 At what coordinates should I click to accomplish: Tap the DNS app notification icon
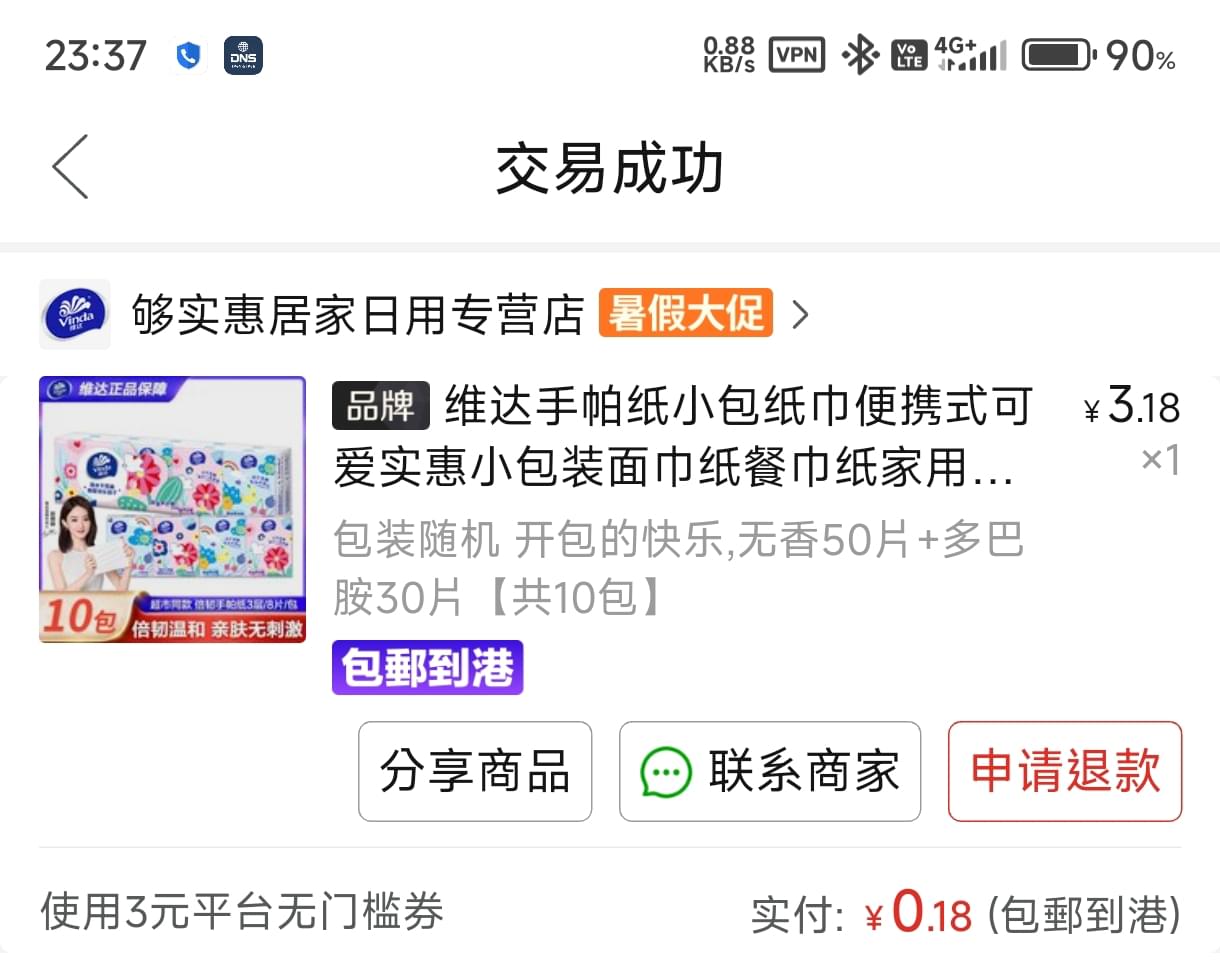(x=243, y=56)
